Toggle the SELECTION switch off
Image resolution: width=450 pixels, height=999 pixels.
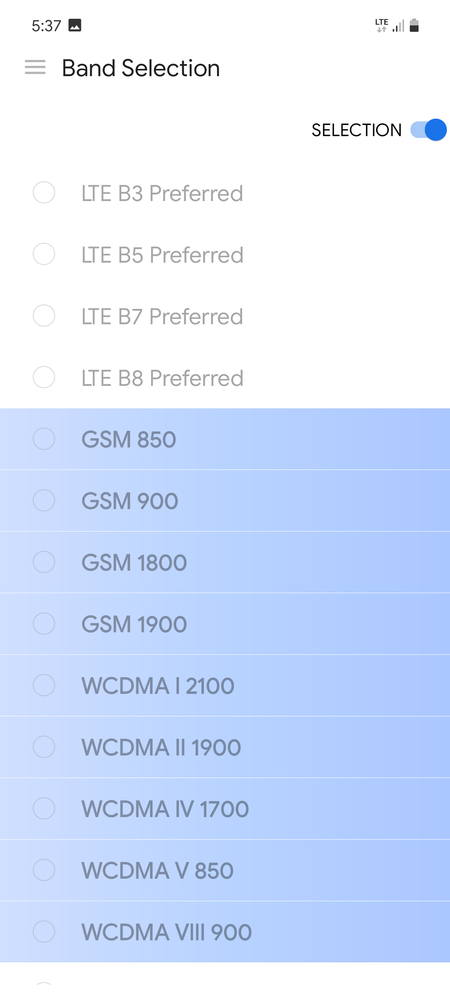pyautogui.click(x=428, y=130)
